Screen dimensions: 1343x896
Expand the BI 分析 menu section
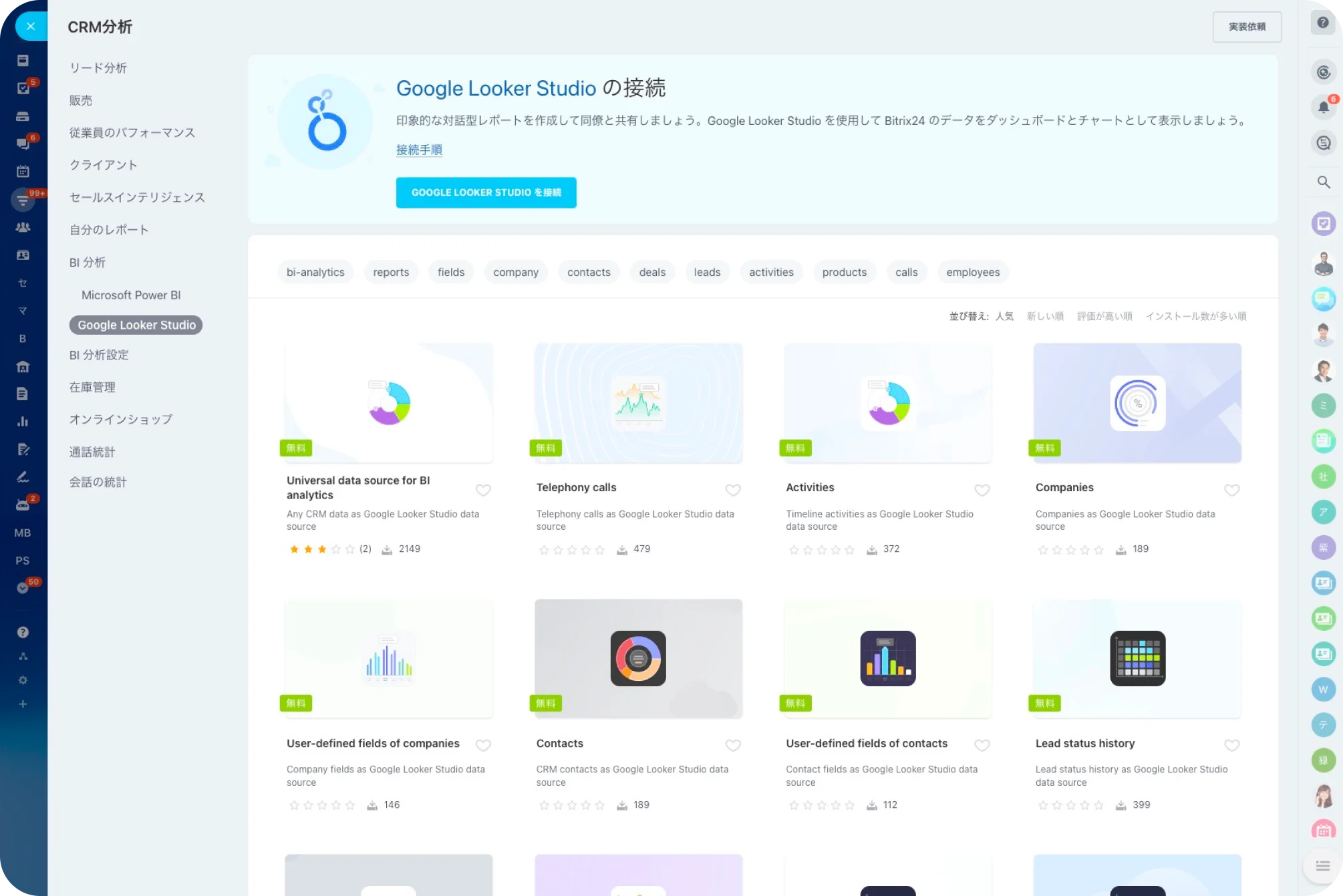pos(88,263)
